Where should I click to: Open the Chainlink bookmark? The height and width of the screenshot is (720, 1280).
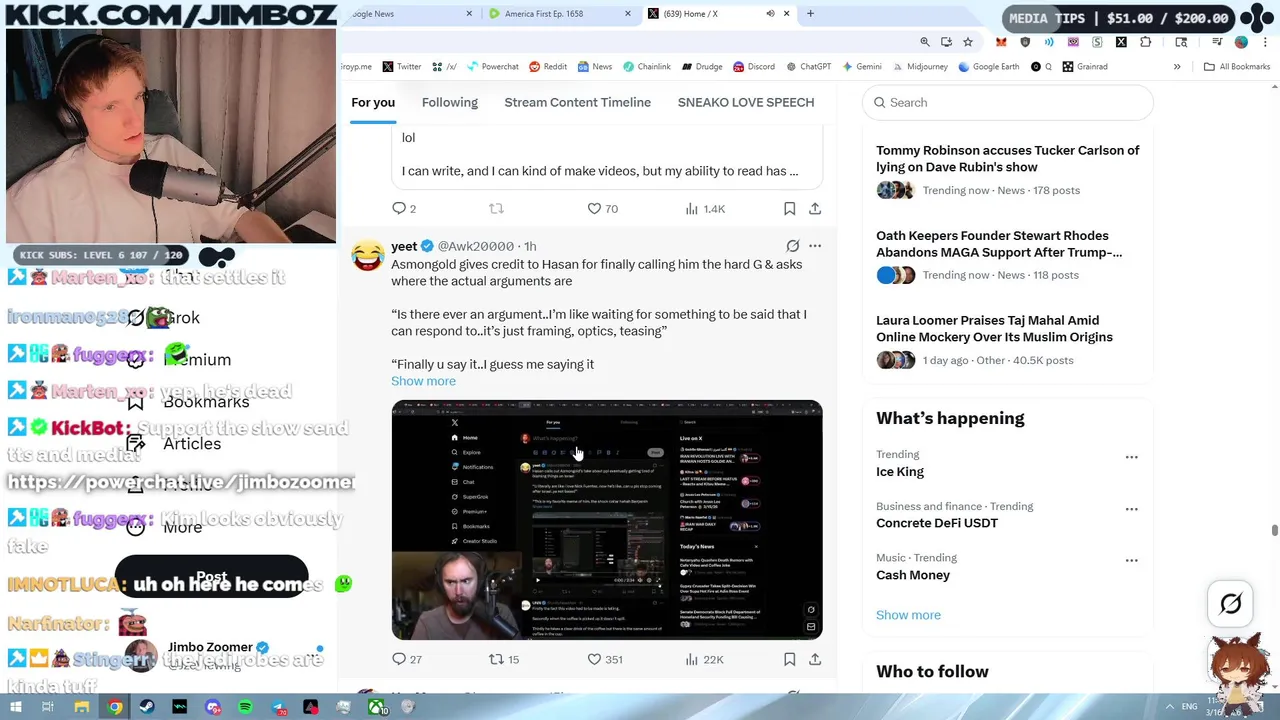click(646, 67)
